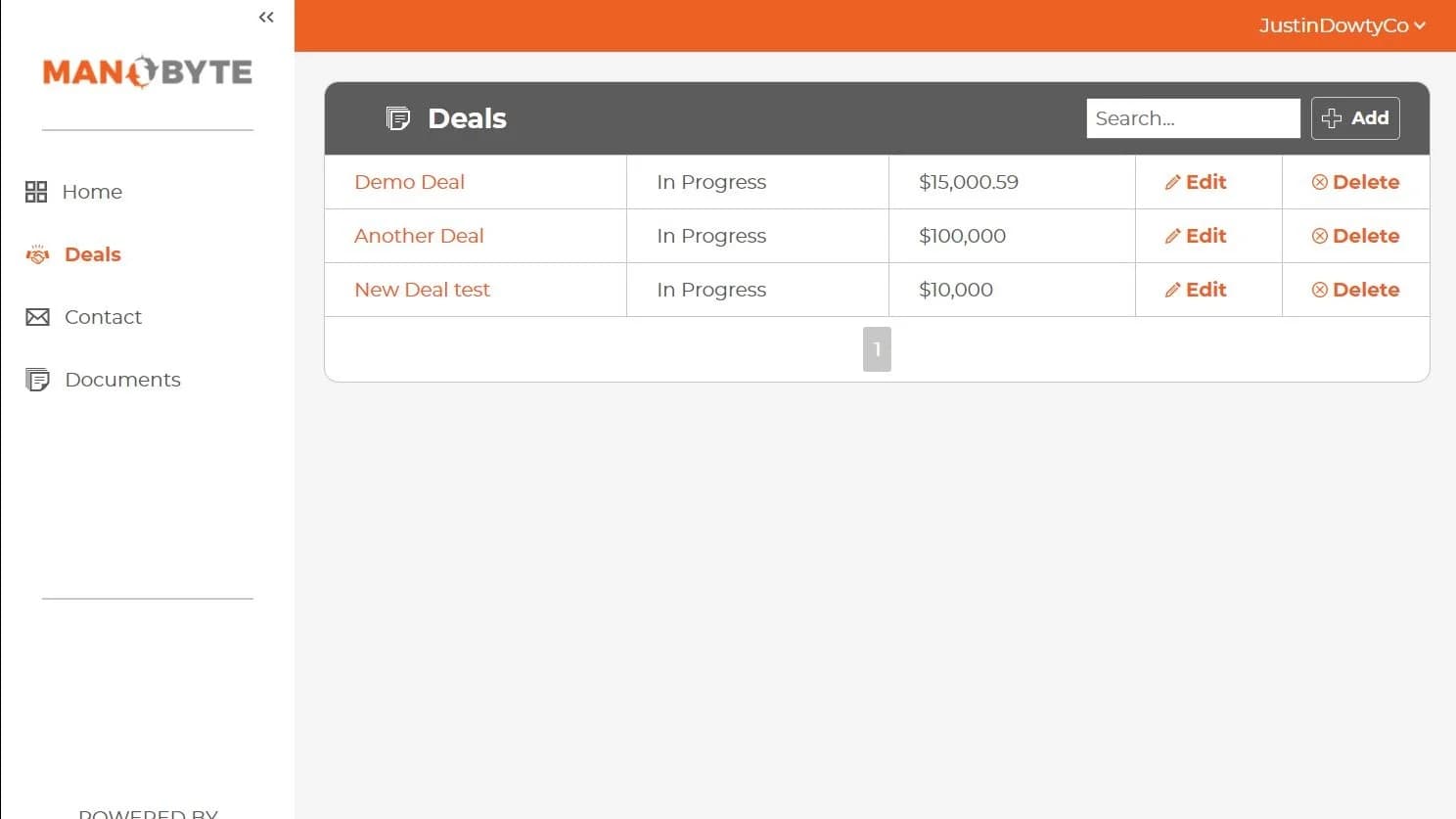Screen dimensions: 1456x819
Task: Click the Add button to create a deal
Action: 1355,117
